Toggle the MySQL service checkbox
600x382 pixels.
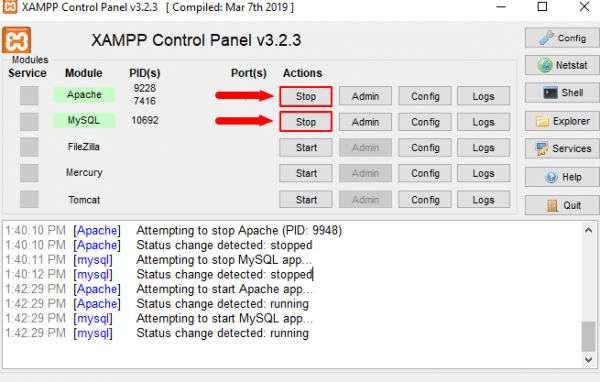pos(29,121)
